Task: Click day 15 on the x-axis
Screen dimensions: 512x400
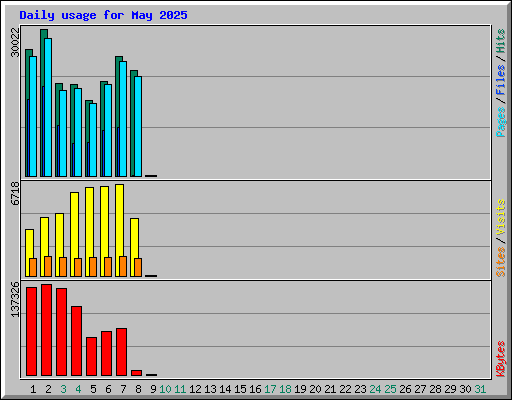Action: (x=240, y=389)
